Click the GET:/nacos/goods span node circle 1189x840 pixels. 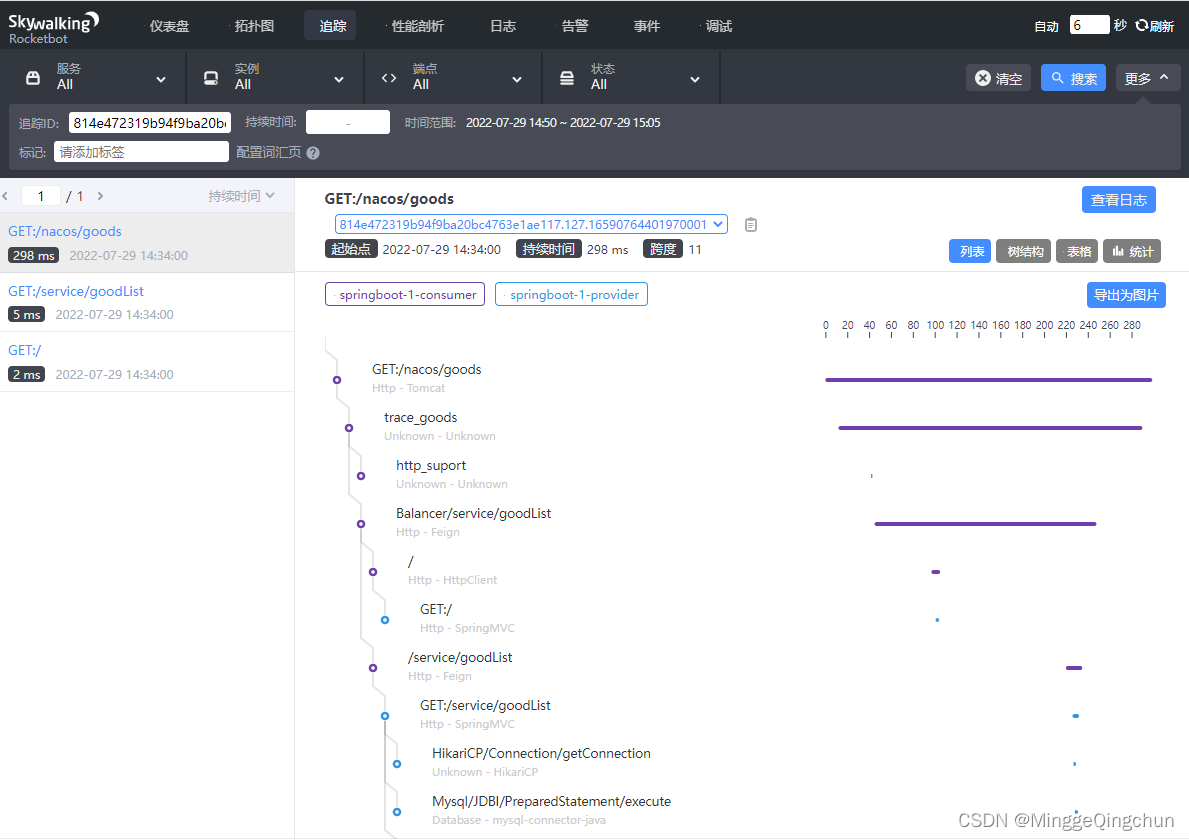coord(337,380)
